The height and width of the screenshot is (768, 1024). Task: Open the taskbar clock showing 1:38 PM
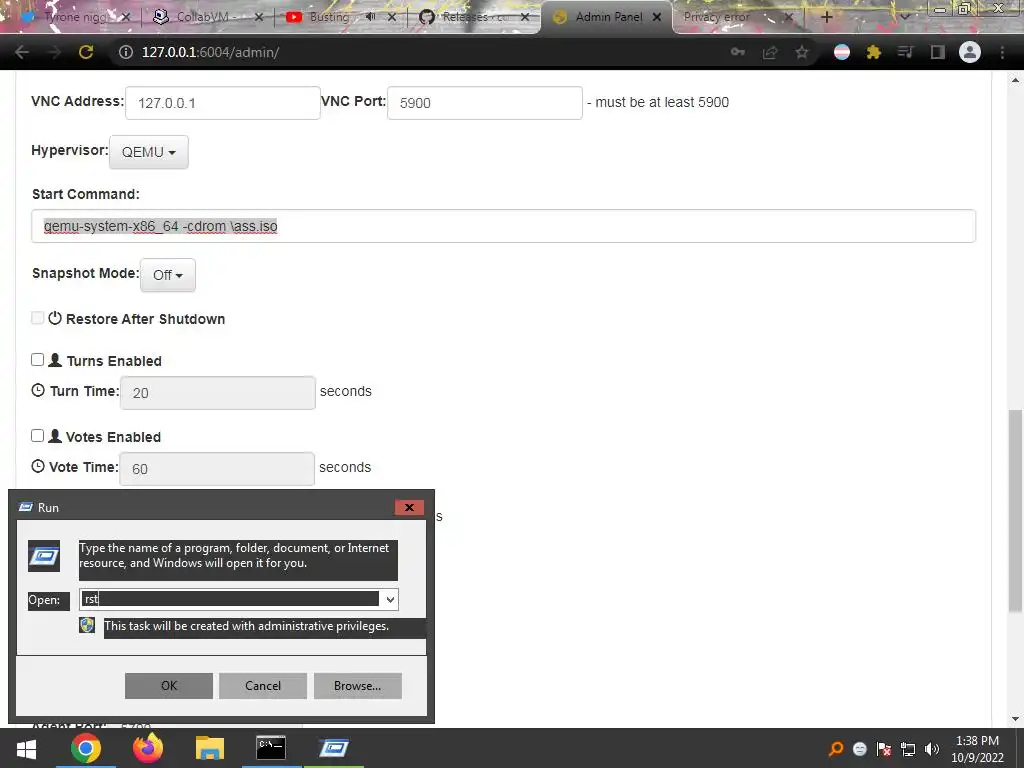pyautogui.click(x=978, y=749)
